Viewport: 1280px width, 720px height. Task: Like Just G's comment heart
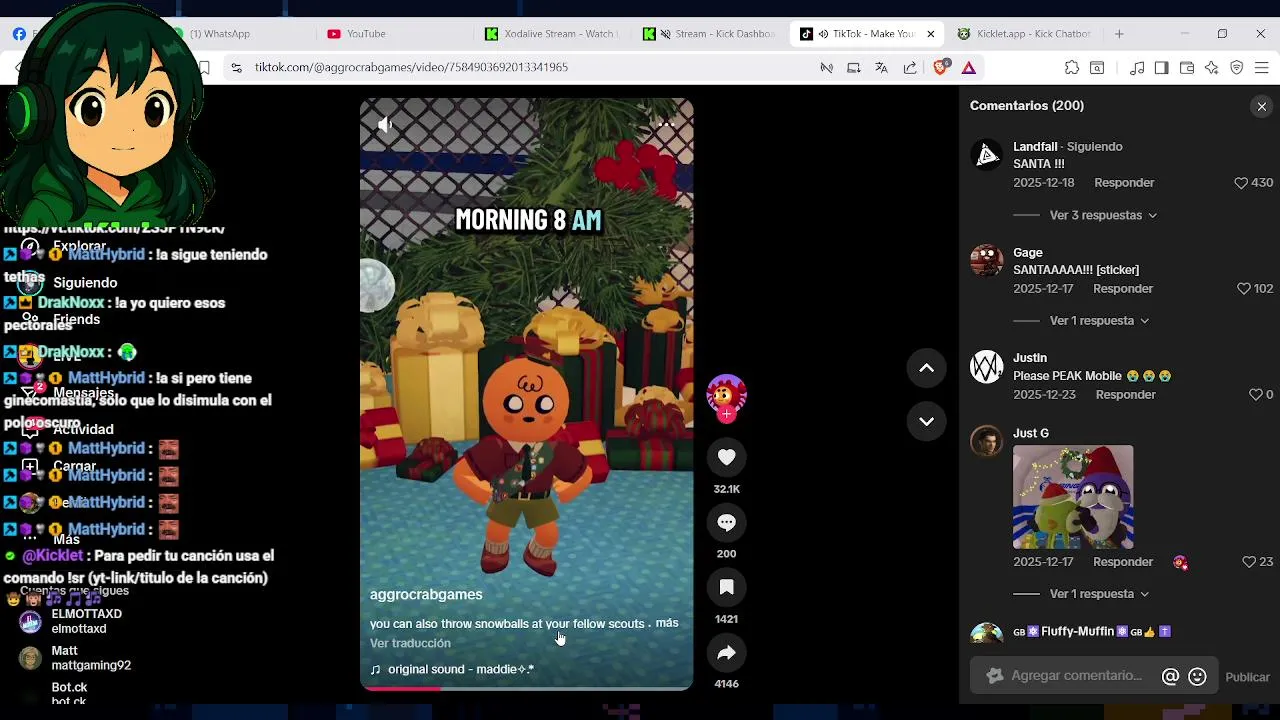tap(1248, 562)
